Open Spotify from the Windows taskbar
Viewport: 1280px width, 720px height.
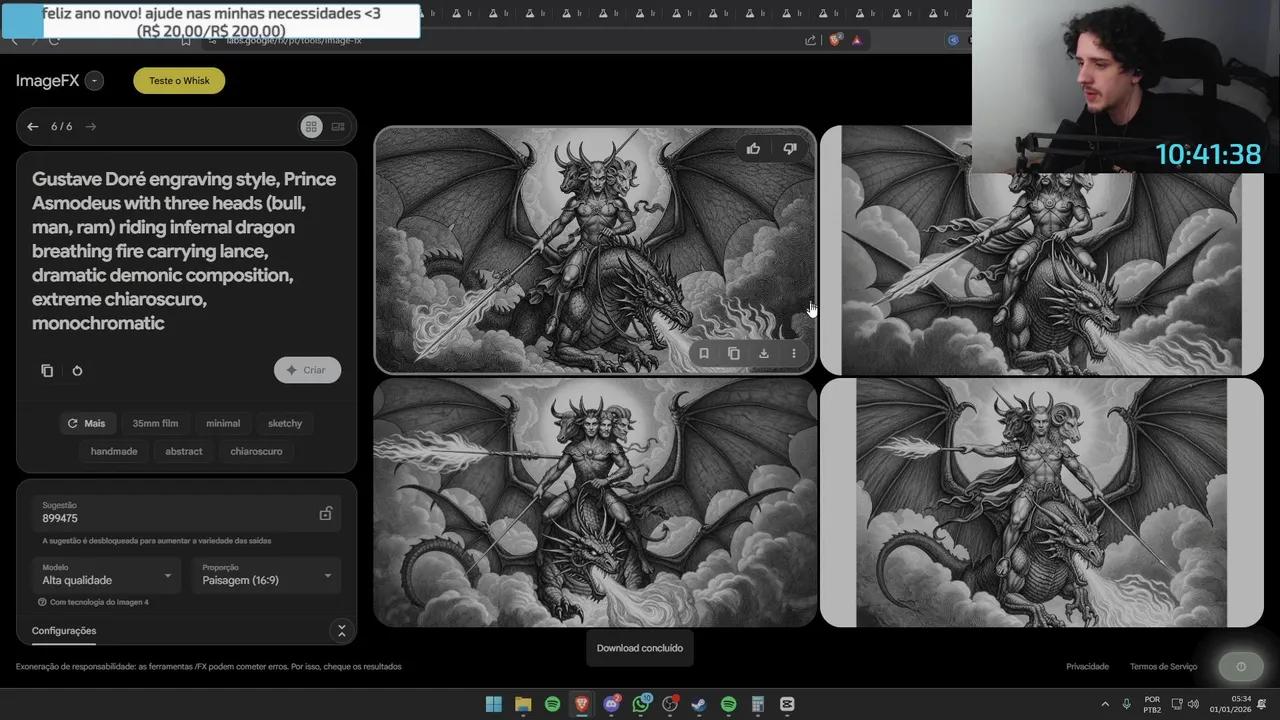tap(552, 704)
